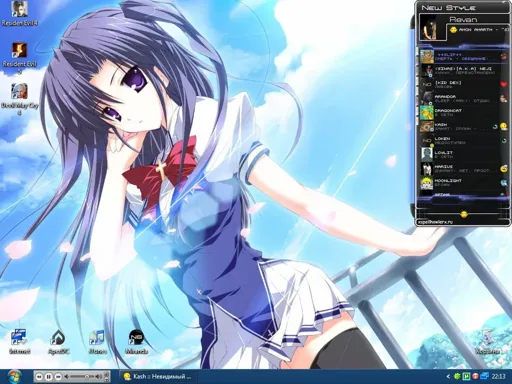Screen dimensions: 512x384
Task: Click the green gear tray icon
Action: point(457,377)
